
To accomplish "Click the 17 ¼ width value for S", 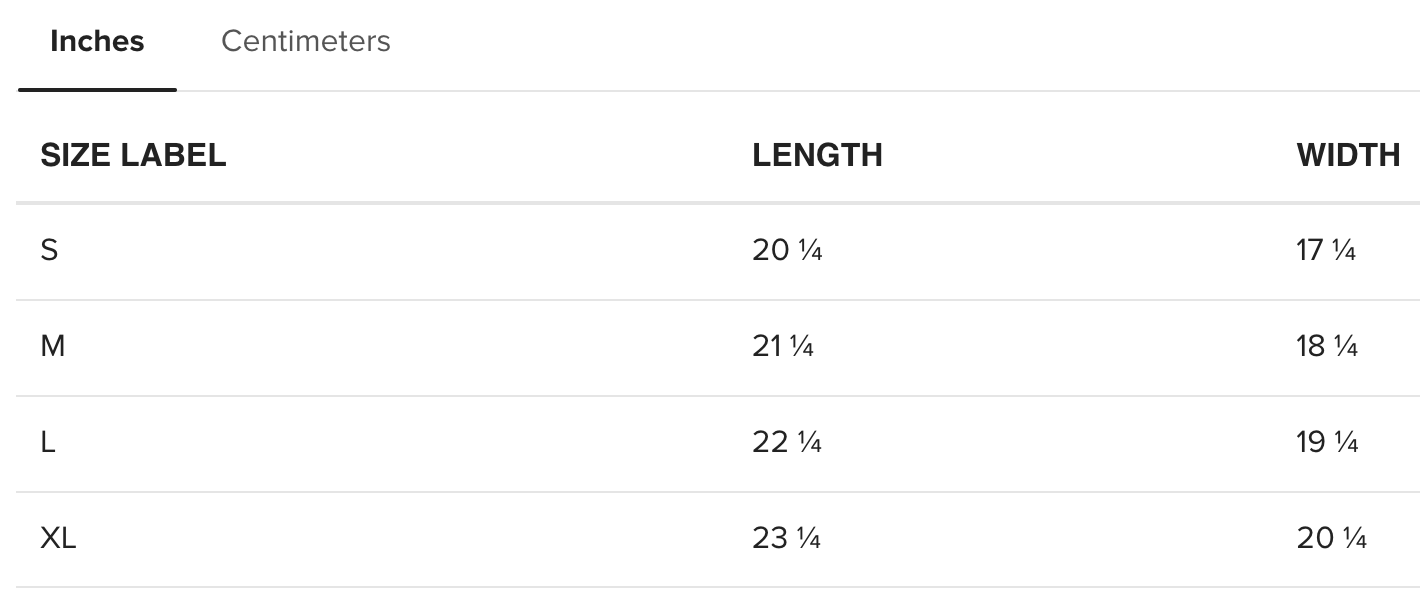I will click(1326, 250).
